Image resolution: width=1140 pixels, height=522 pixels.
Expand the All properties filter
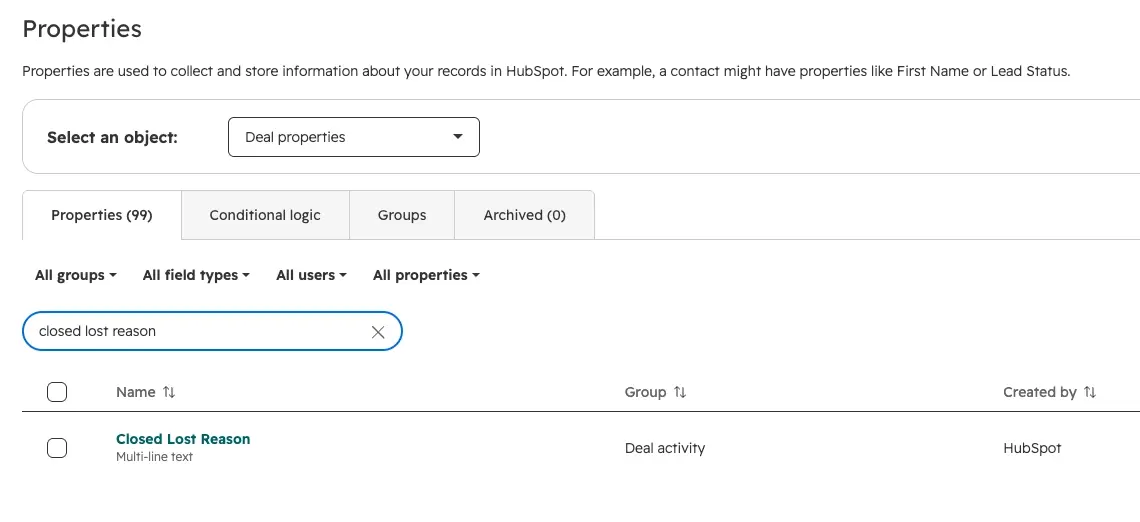pos(426,276)
